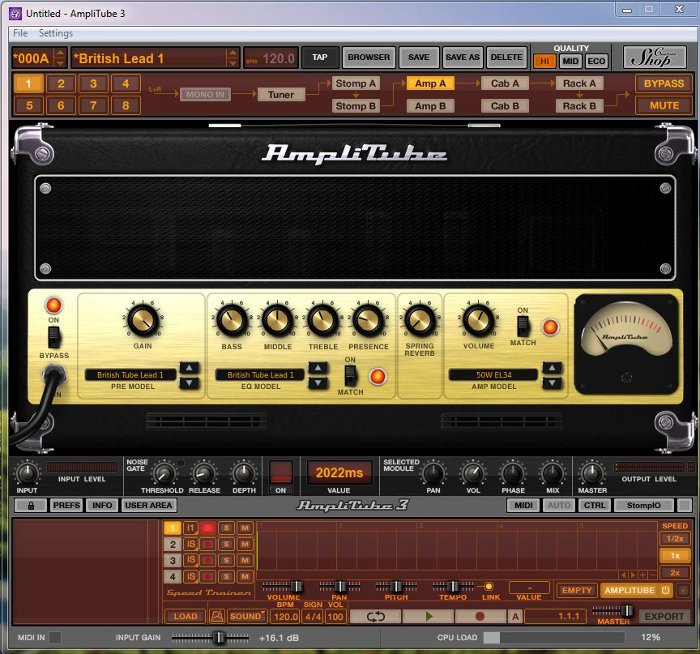Click the INPUT GAIN slider
Image resolution: width=700 pixels, height=654 pixels.
click(210, 638)
